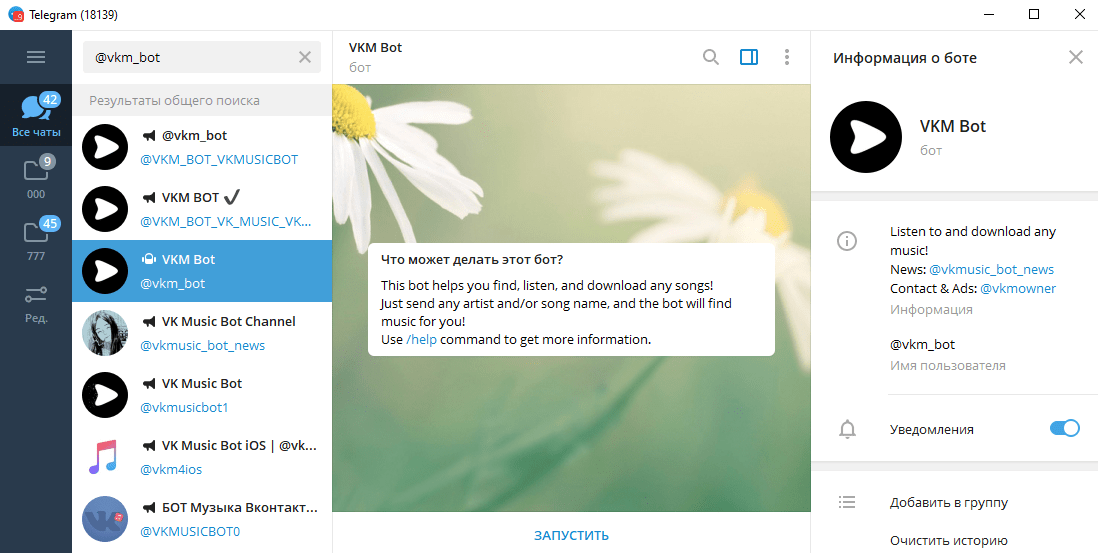Clear the @vkm_bot search field
Screen dimensions: 1098x553
click(305, 57)
